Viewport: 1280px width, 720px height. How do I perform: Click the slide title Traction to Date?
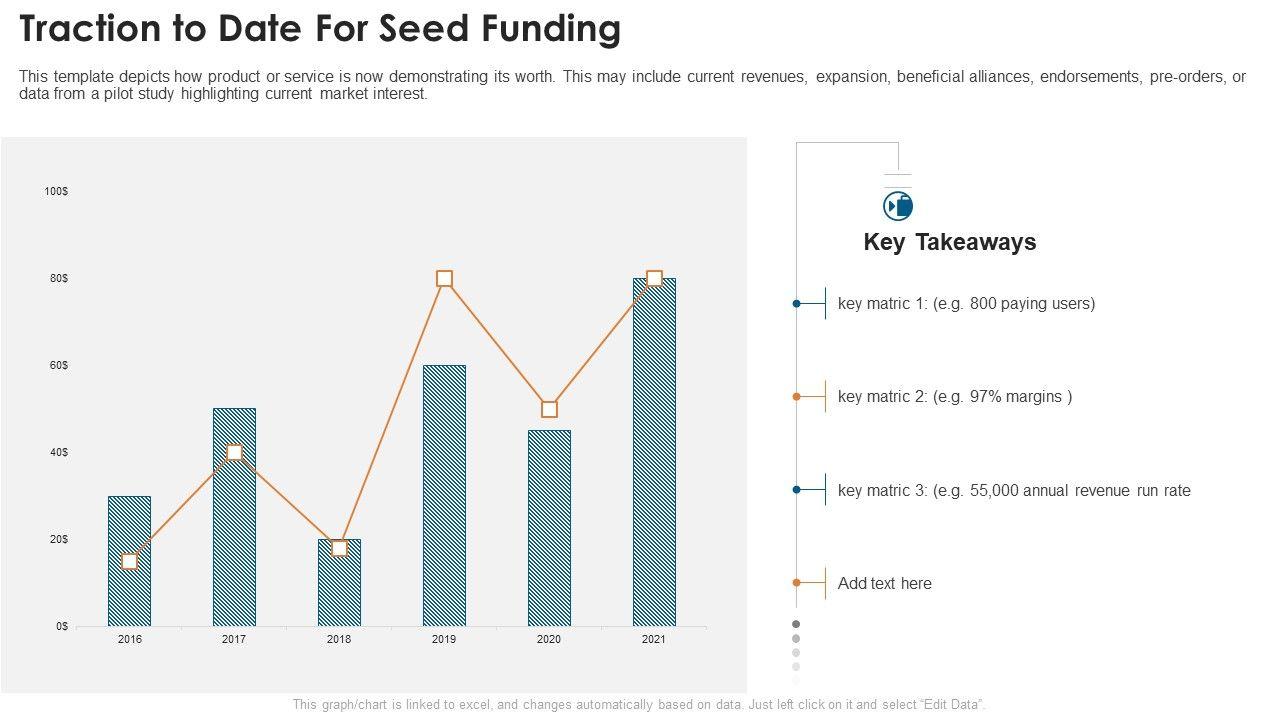320,29
